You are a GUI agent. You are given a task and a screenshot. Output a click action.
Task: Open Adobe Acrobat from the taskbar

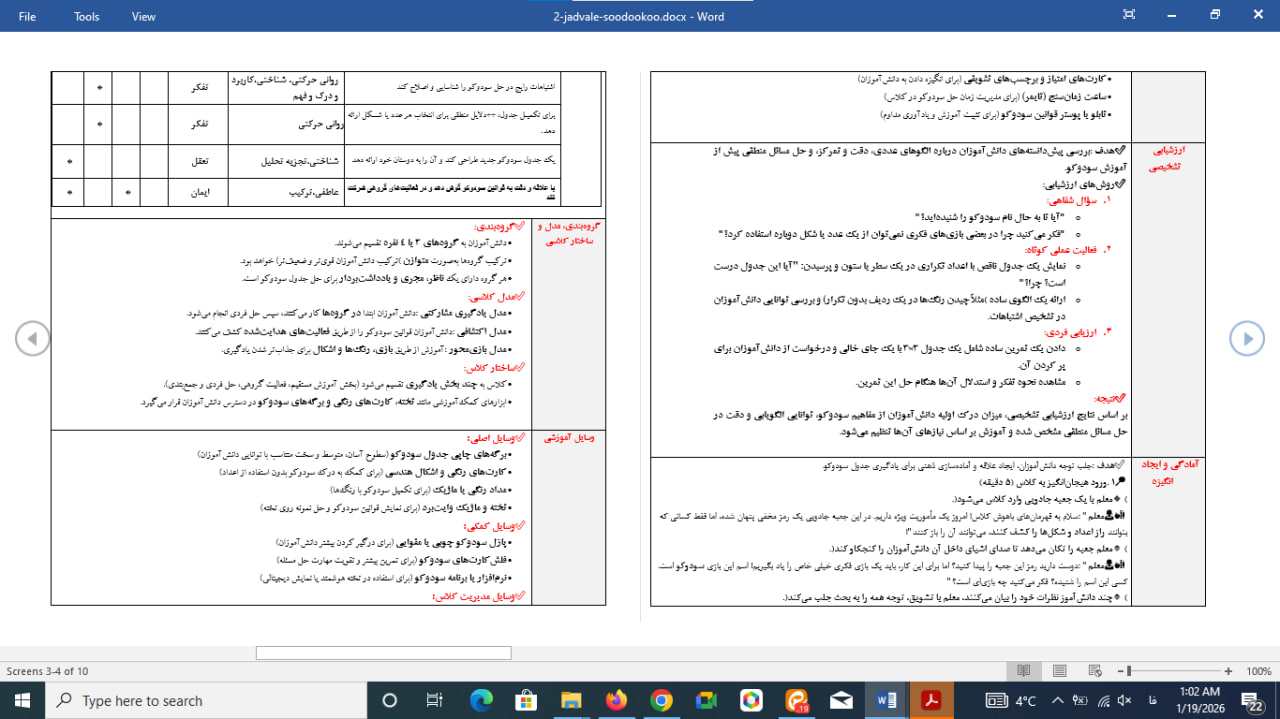click(931, 700)
